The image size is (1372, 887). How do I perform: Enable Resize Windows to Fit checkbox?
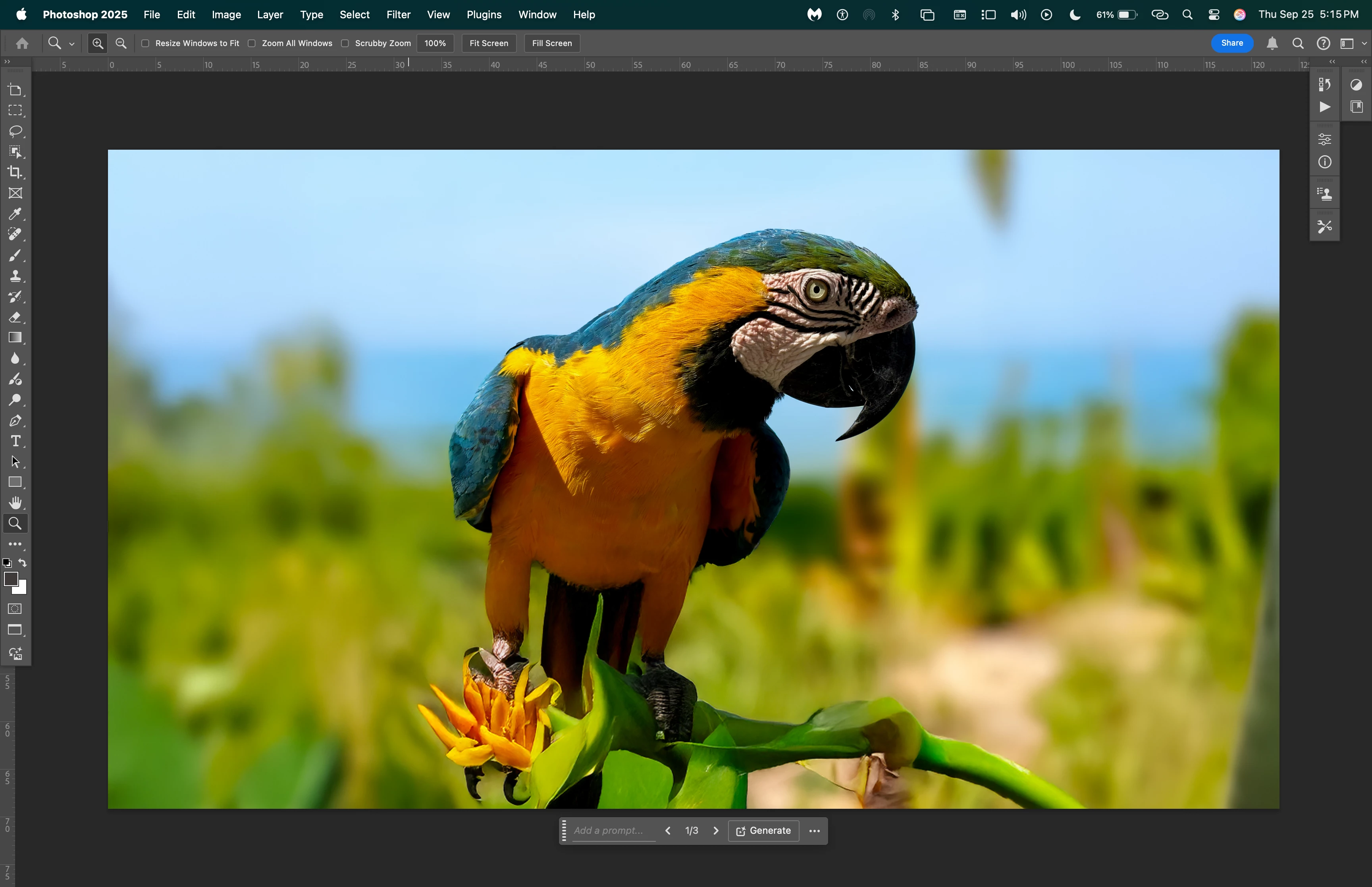pyautogui.click(x=146, y=43)
